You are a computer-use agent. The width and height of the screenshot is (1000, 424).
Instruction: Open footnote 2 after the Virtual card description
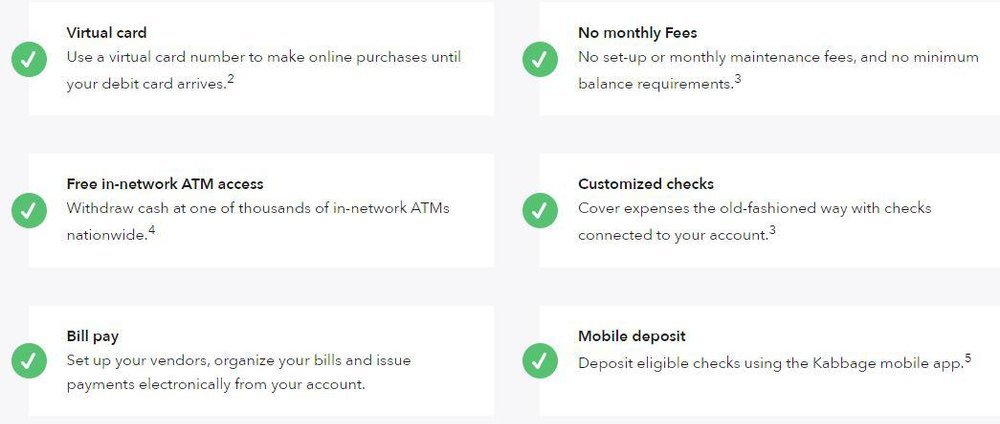tap(230, 79)
